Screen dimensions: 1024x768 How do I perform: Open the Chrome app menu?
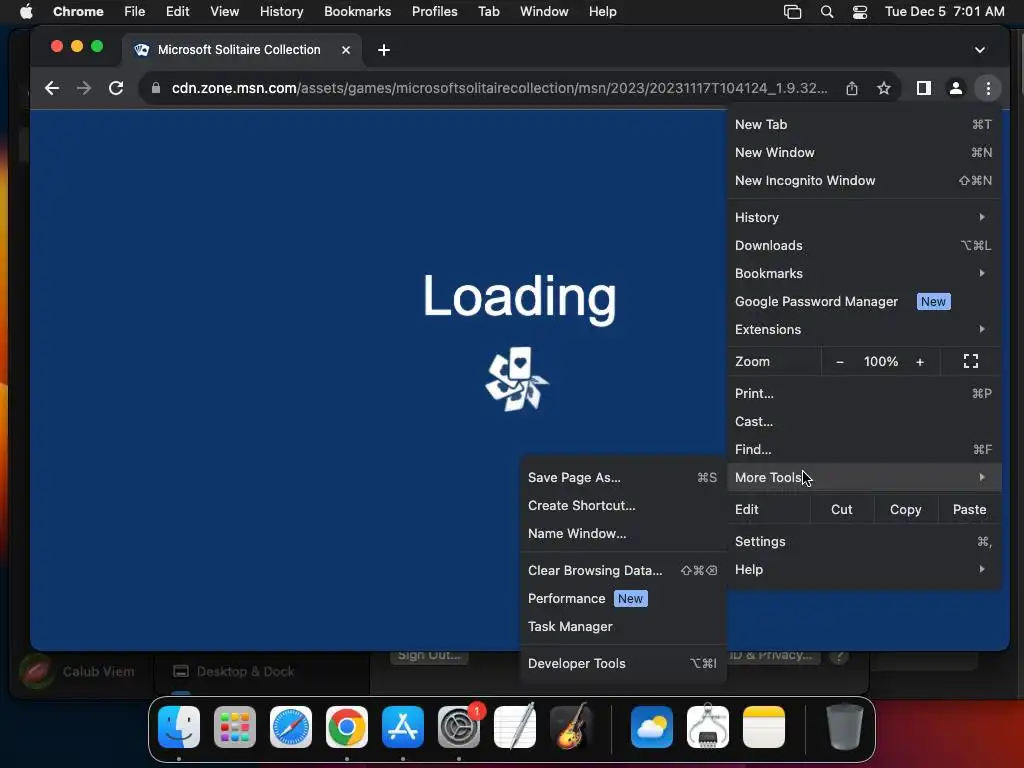pos(78,12)
